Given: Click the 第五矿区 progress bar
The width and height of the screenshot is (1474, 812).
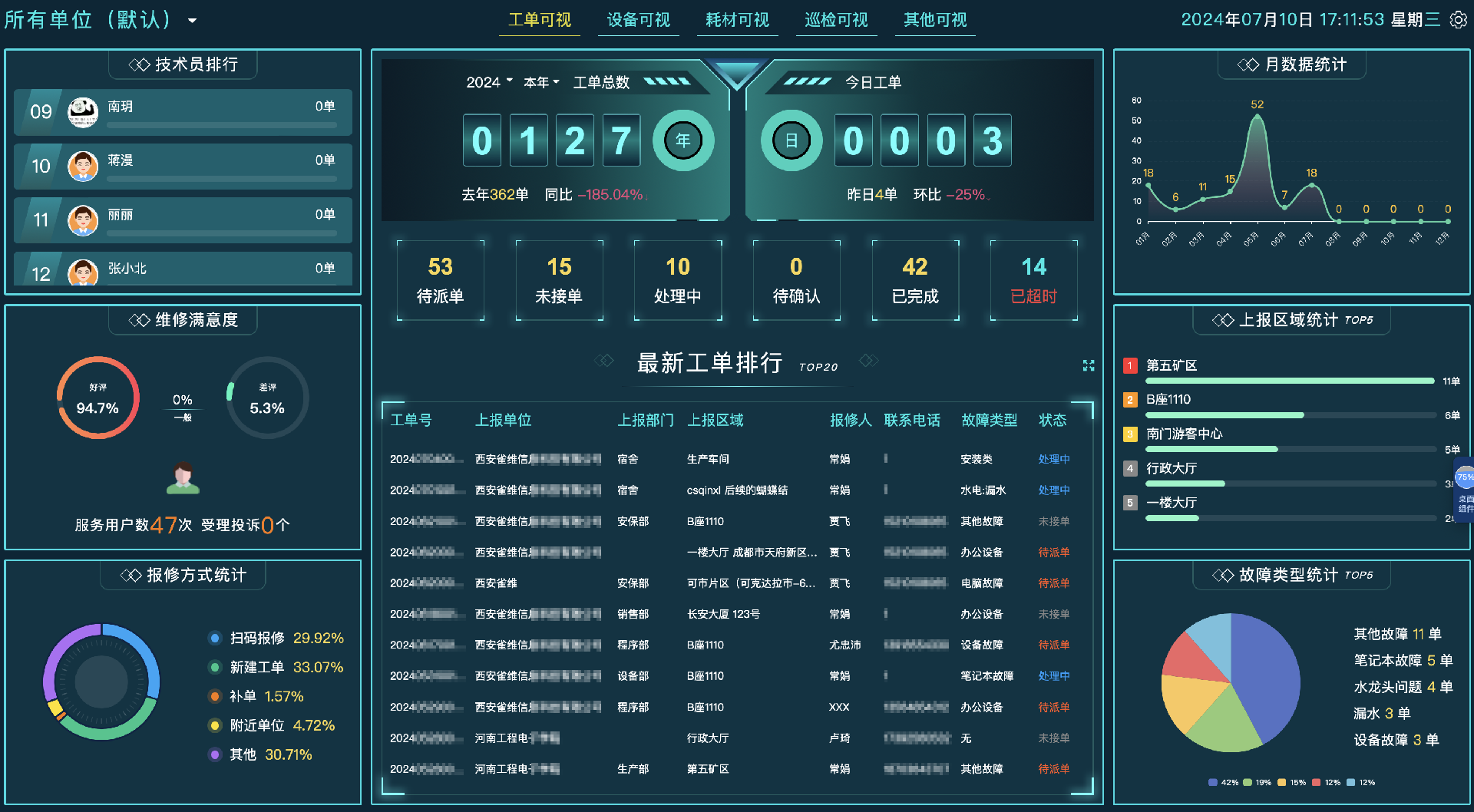Looking at the screenshot, I should point(1290,381).
